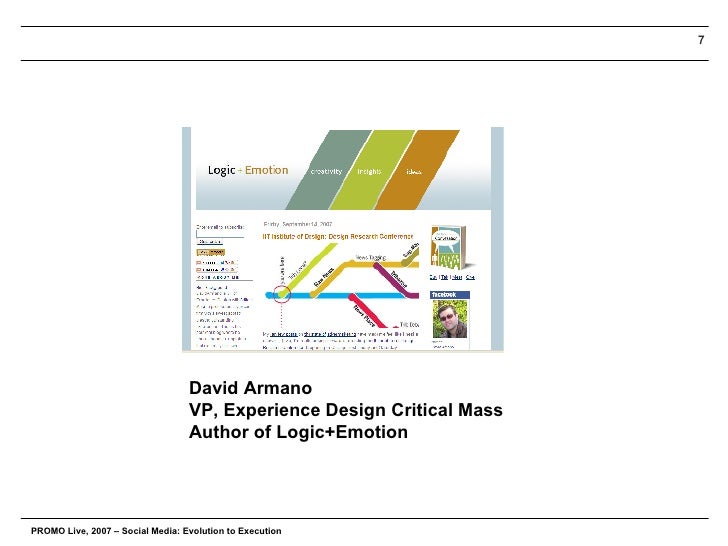Click the Subscribe button under email field
This screenshot has width=728, height=546.
[209, 242]
